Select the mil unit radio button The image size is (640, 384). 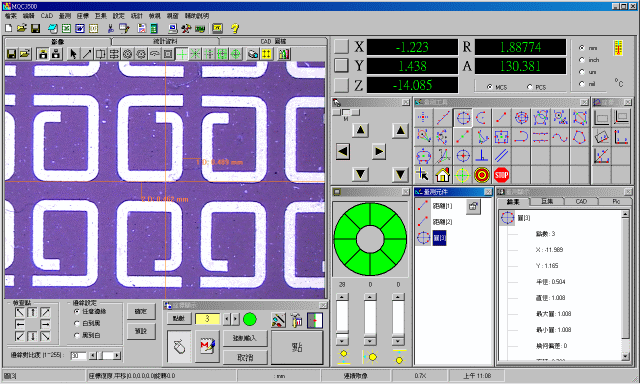582,84
